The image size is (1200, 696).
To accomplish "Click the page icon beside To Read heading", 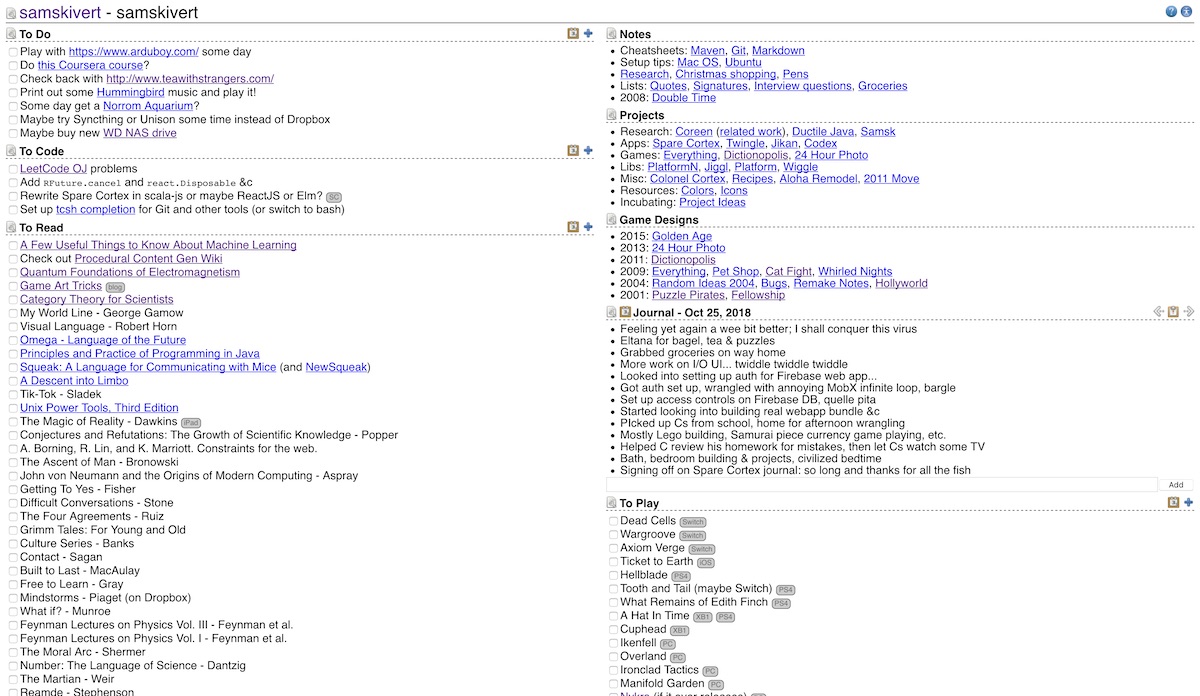I will (x=12, y=227).
